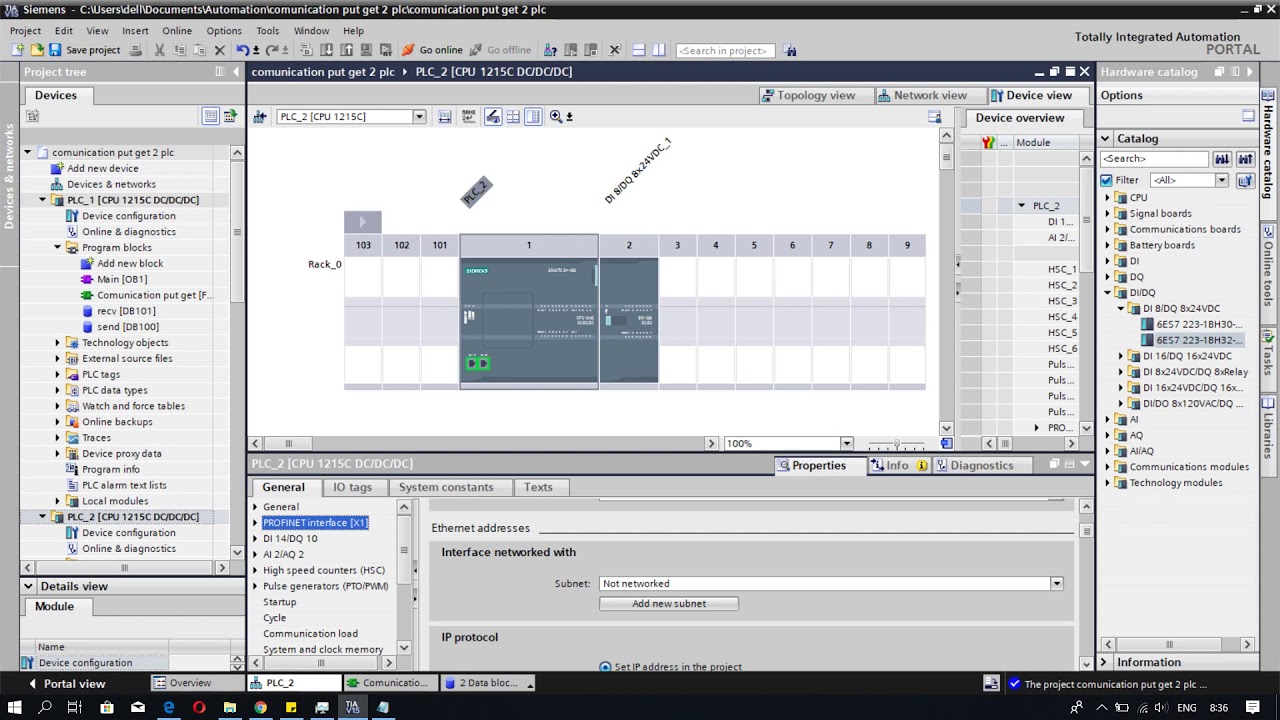Collapse the Program blocks folder

point(57,248)
